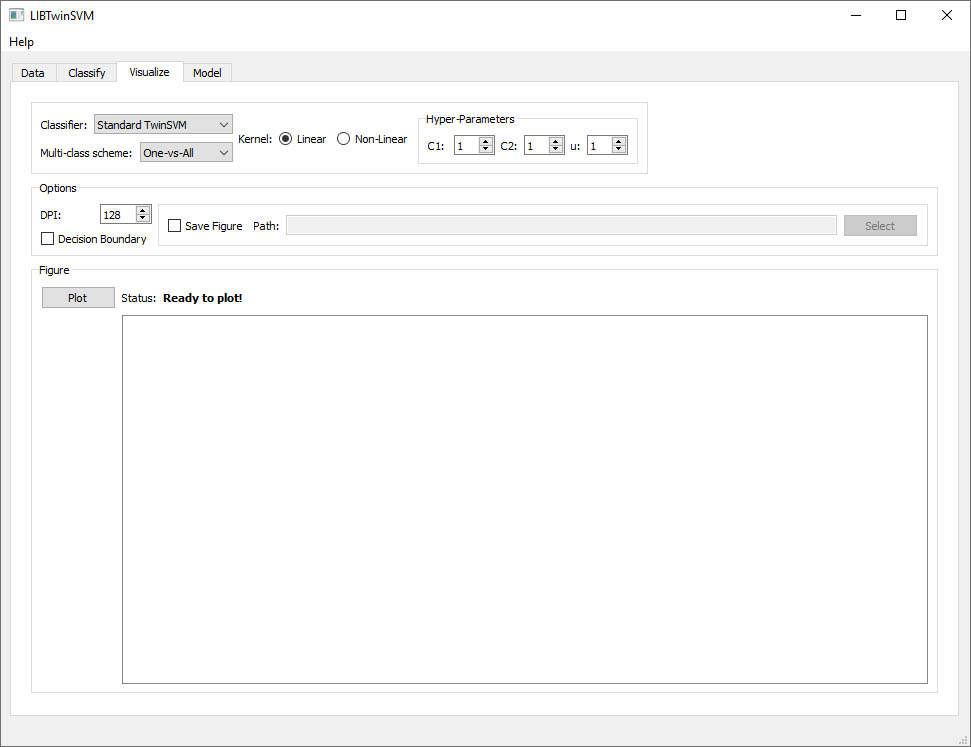Switch to the Data tab

(x=33, y=73)
